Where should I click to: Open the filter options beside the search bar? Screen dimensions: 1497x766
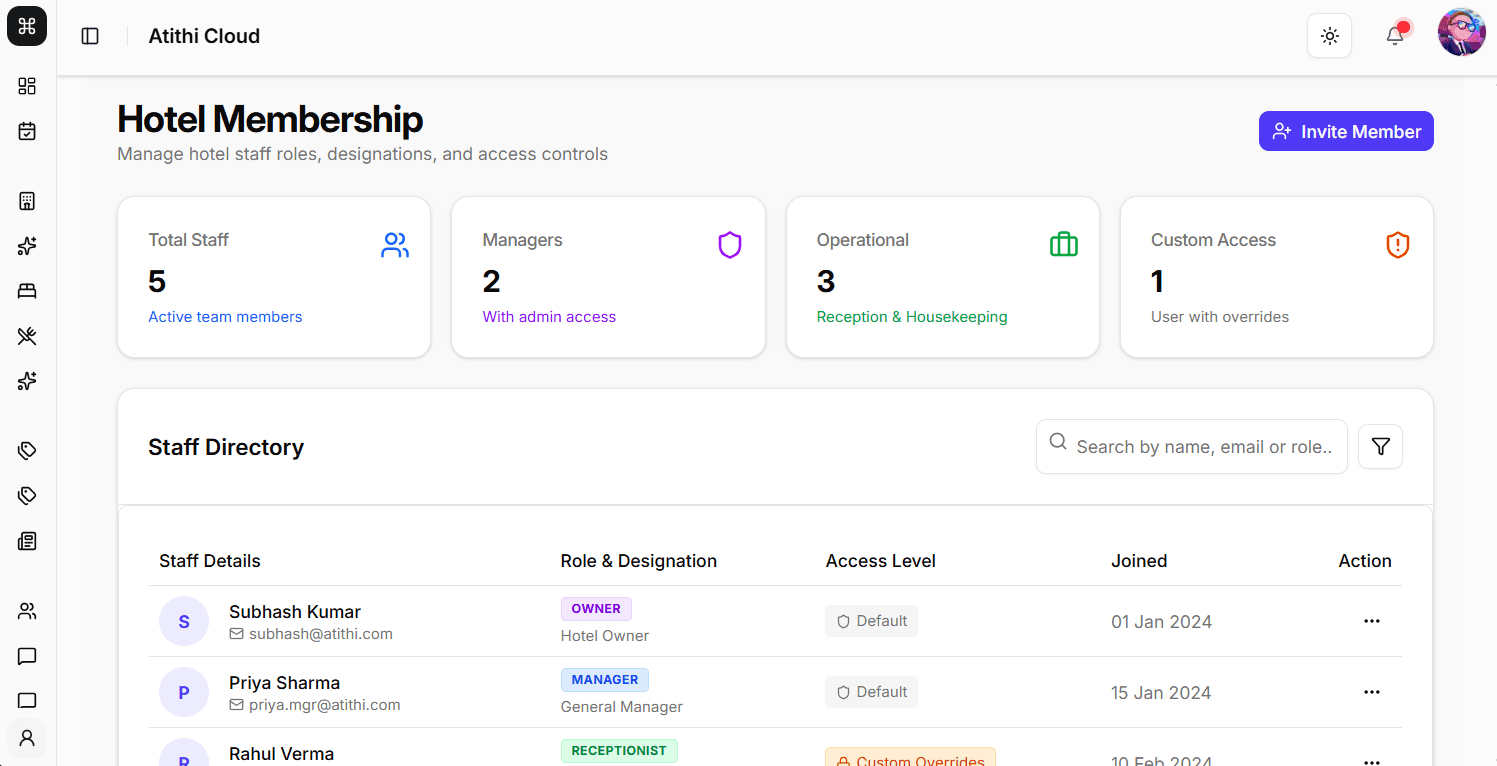1380,446
